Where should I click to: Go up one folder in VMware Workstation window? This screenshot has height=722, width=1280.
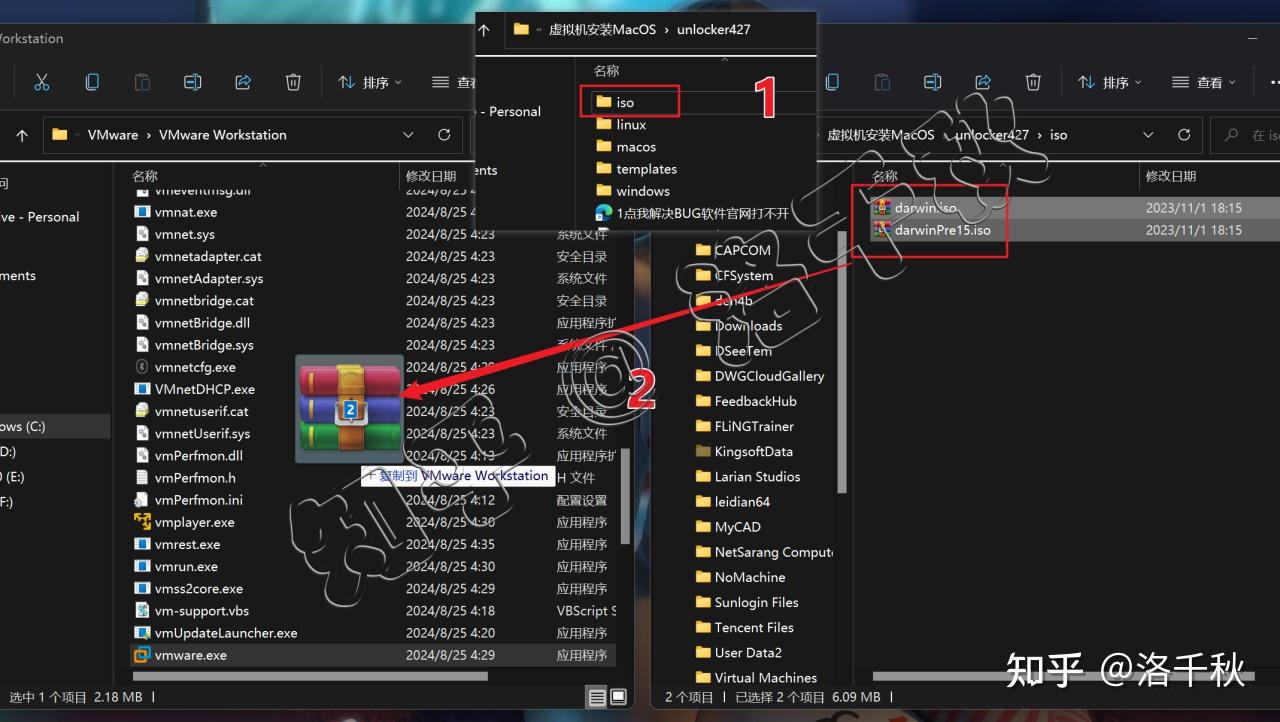coord(22,135)
